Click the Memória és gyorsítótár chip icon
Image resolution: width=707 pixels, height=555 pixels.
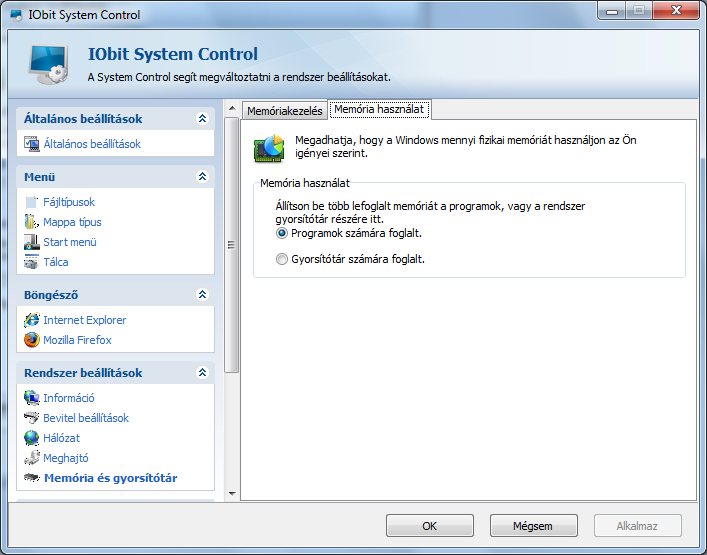pos(32,477)
